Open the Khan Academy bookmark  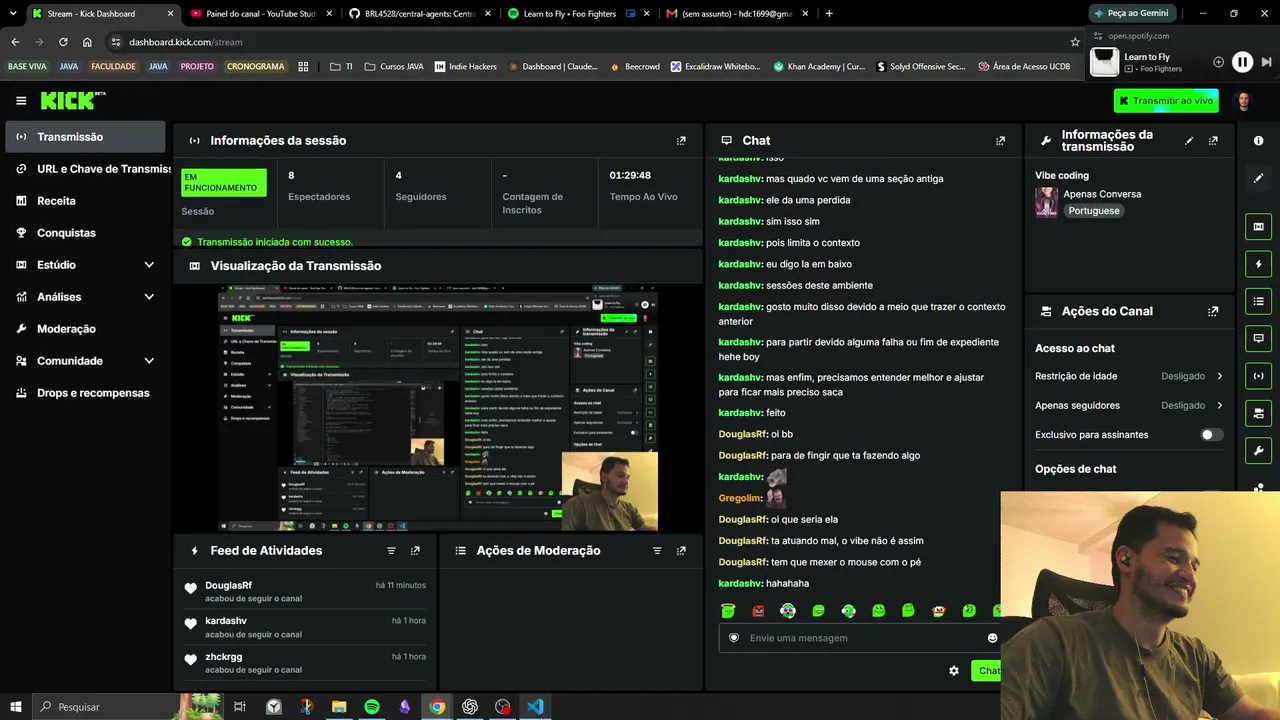coord(819,66)
